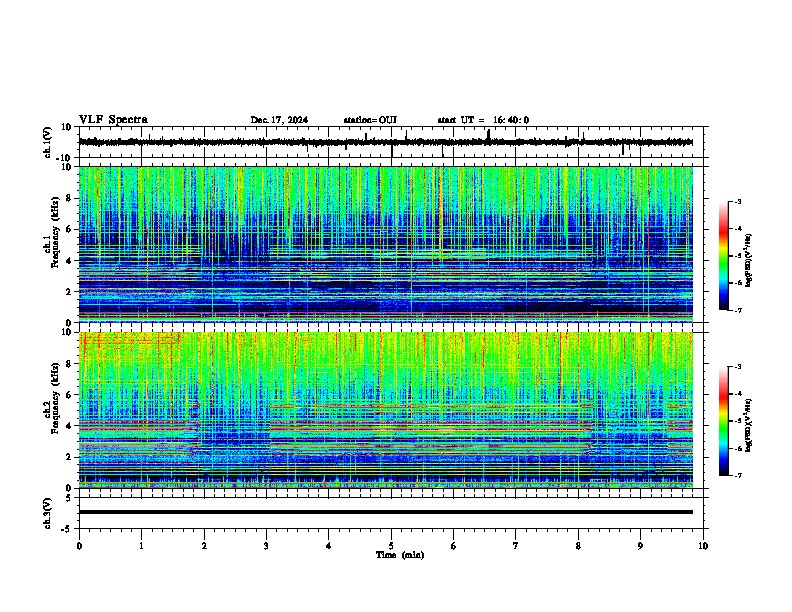
Task: Click the "8" kHz tick on ch.1 axis
Action: tap(69, 198)
